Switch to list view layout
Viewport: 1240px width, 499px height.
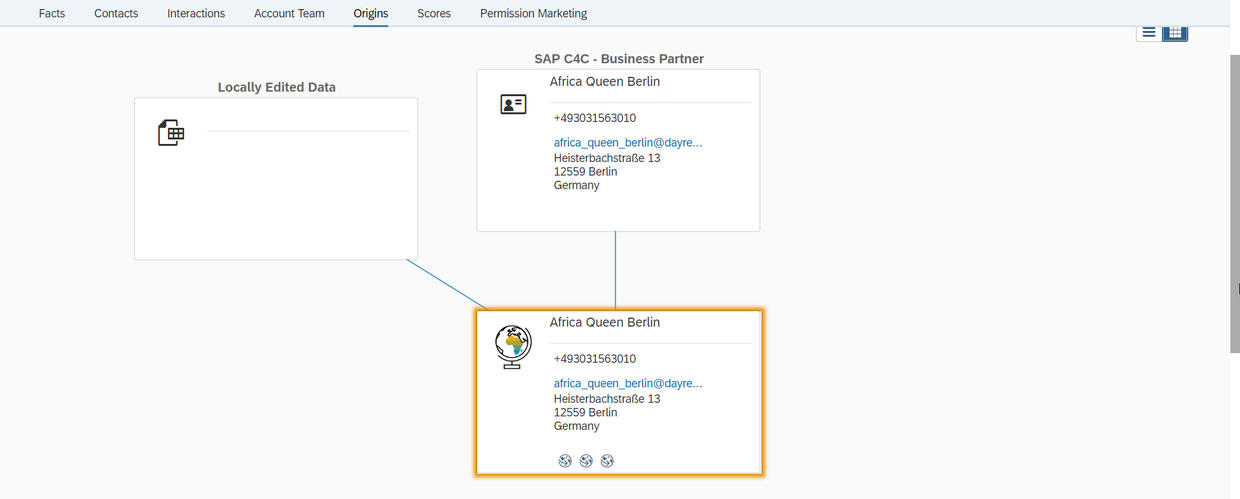1149,32
